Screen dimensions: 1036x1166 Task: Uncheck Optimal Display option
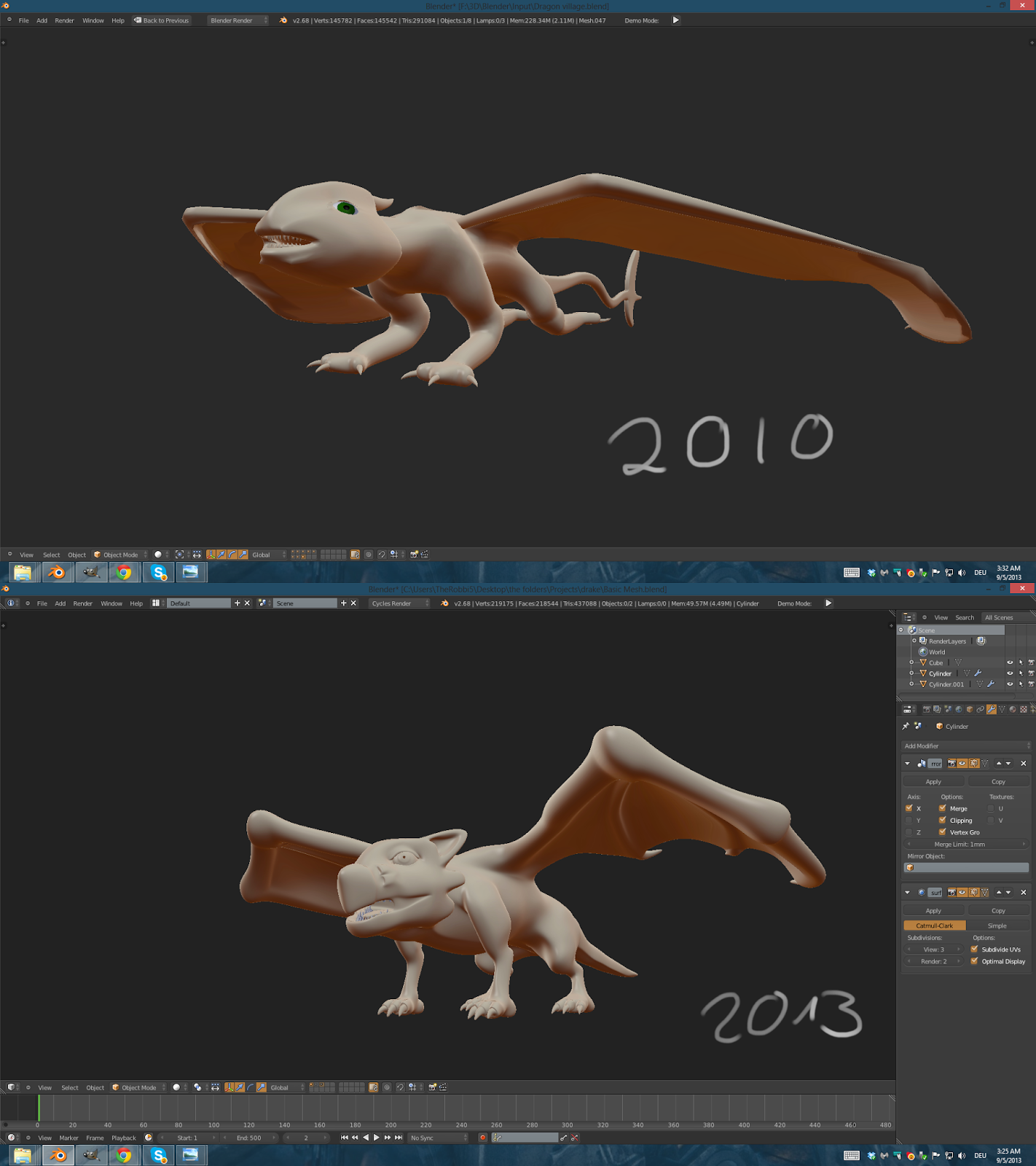click(x=974, y=961)
